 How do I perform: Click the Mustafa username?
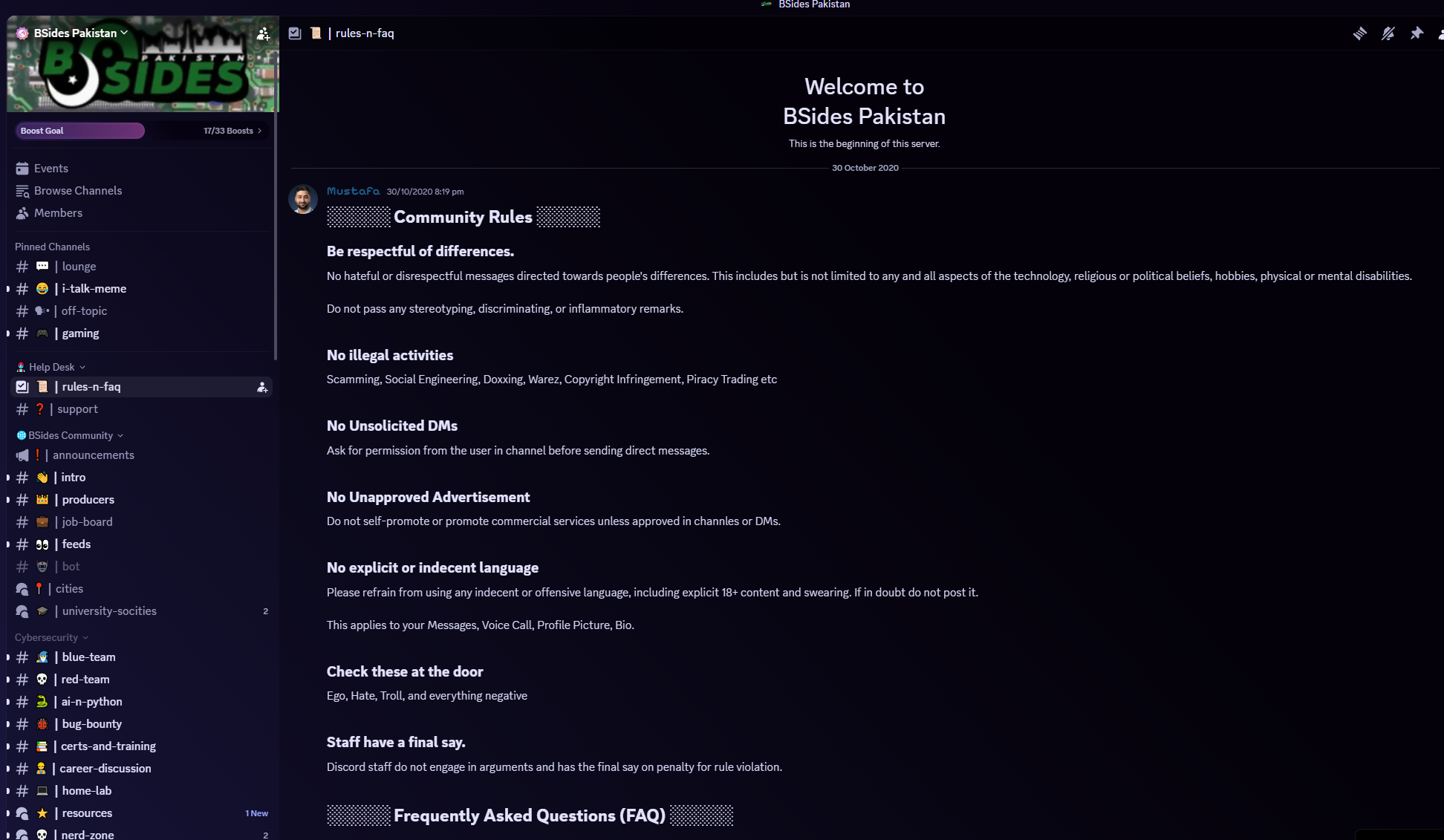pyautogui.click(x=353, y=192)
